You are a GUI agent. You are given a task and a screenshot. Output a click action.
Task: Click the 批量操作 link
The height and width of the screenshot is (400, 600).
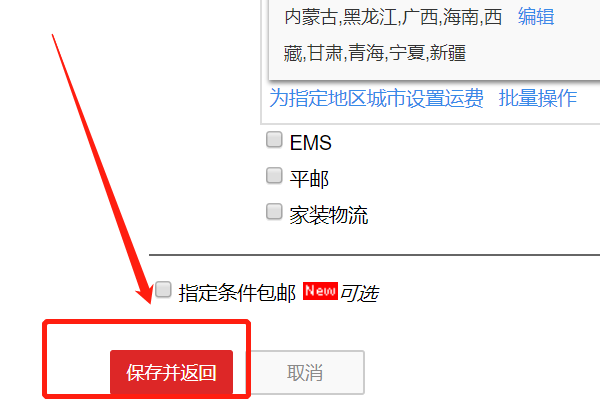click(x=537, y=98)
